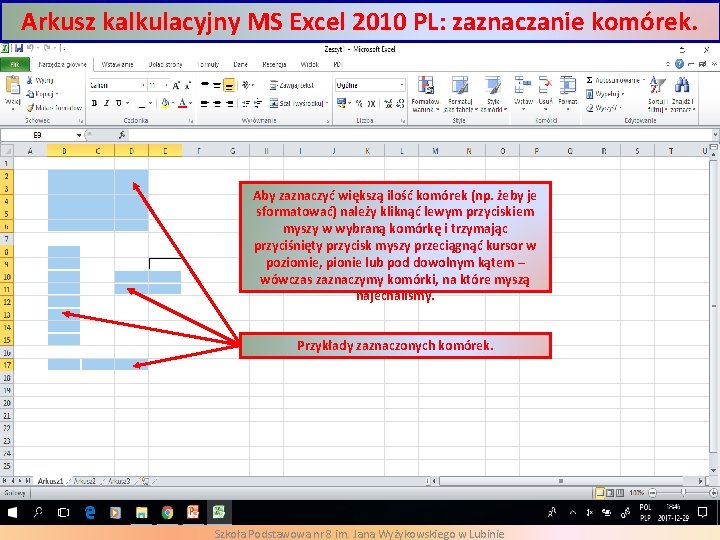Toggle center horizontal alignment
The height and width of the screenshot is (540, 720).
(217, 104)
